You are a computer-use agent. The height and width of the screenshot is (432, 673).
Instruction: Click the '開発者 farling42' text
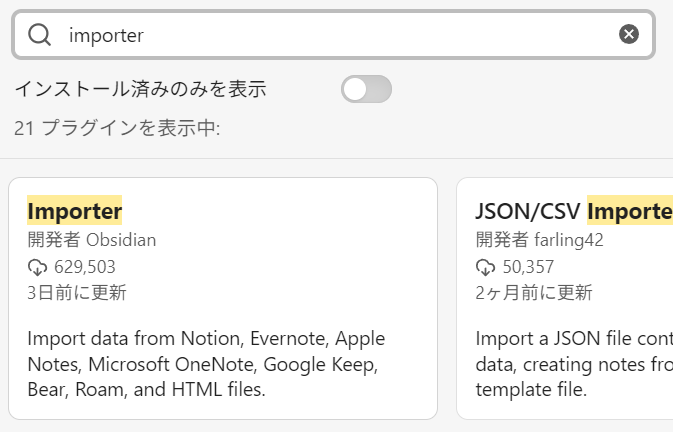pos(540,240)
